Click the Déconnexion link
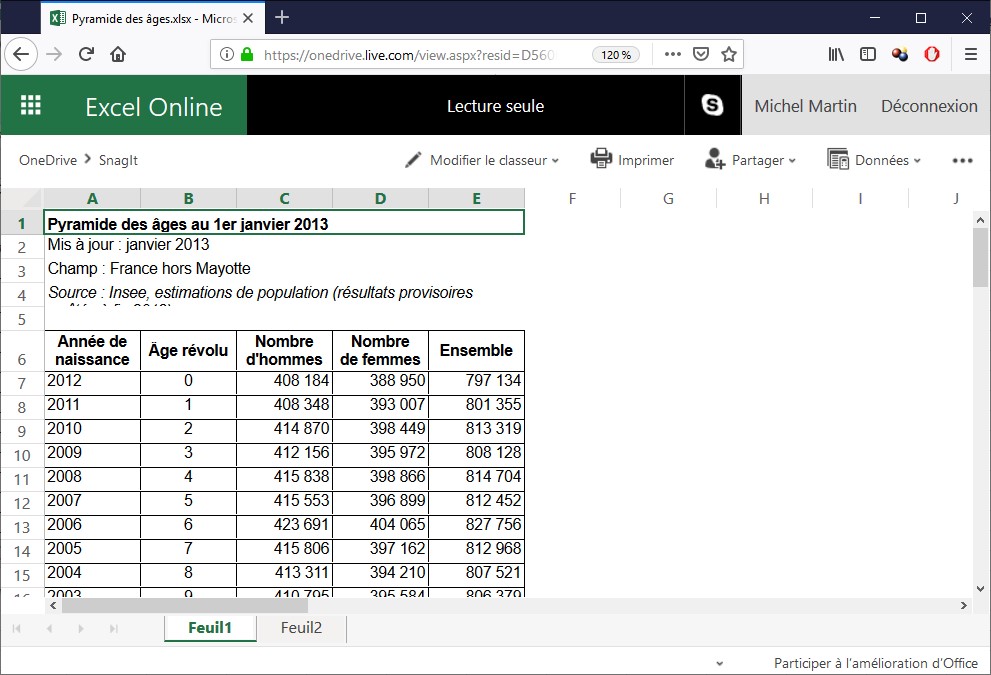This screenshot has height=675, width=991. pos(929,106)
